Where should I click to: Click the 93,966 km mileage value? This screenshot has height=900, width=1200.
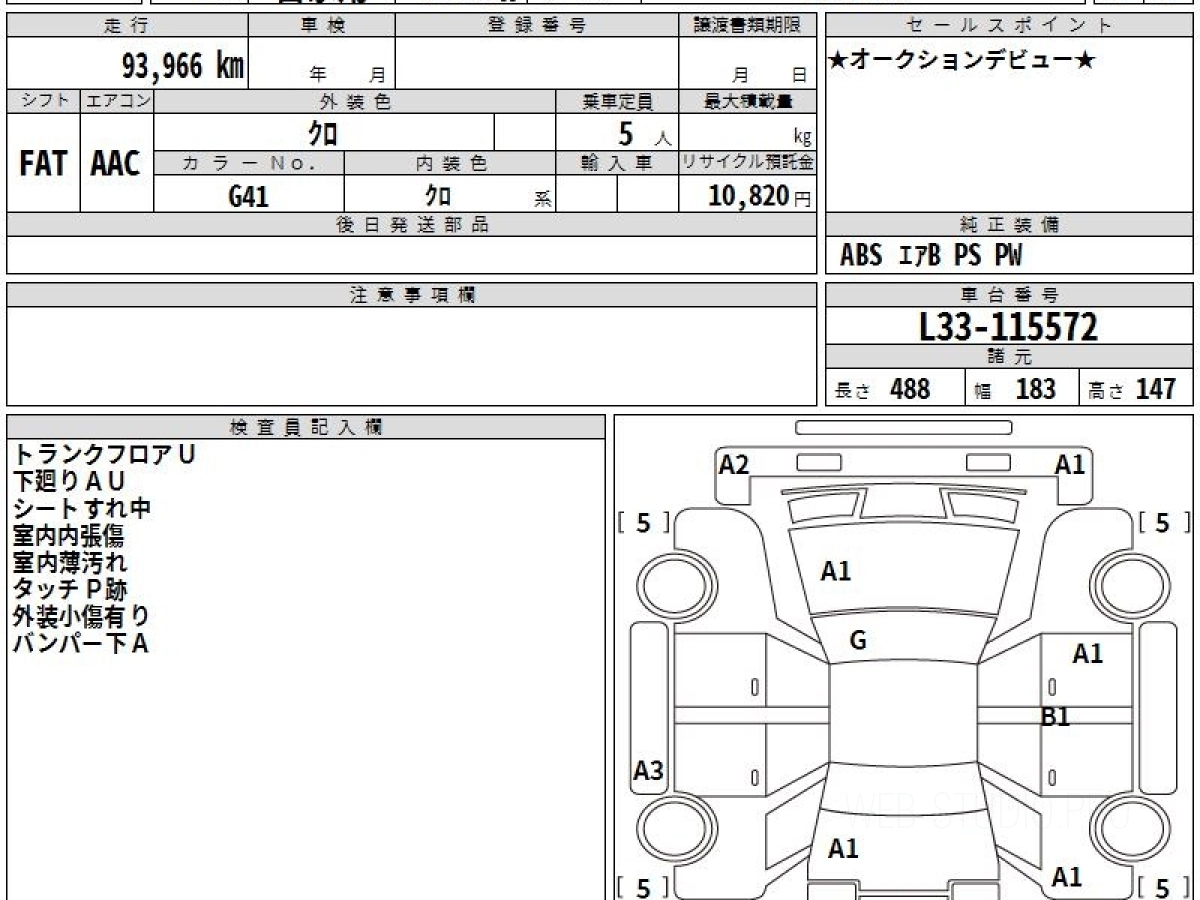tap(182, 66)
